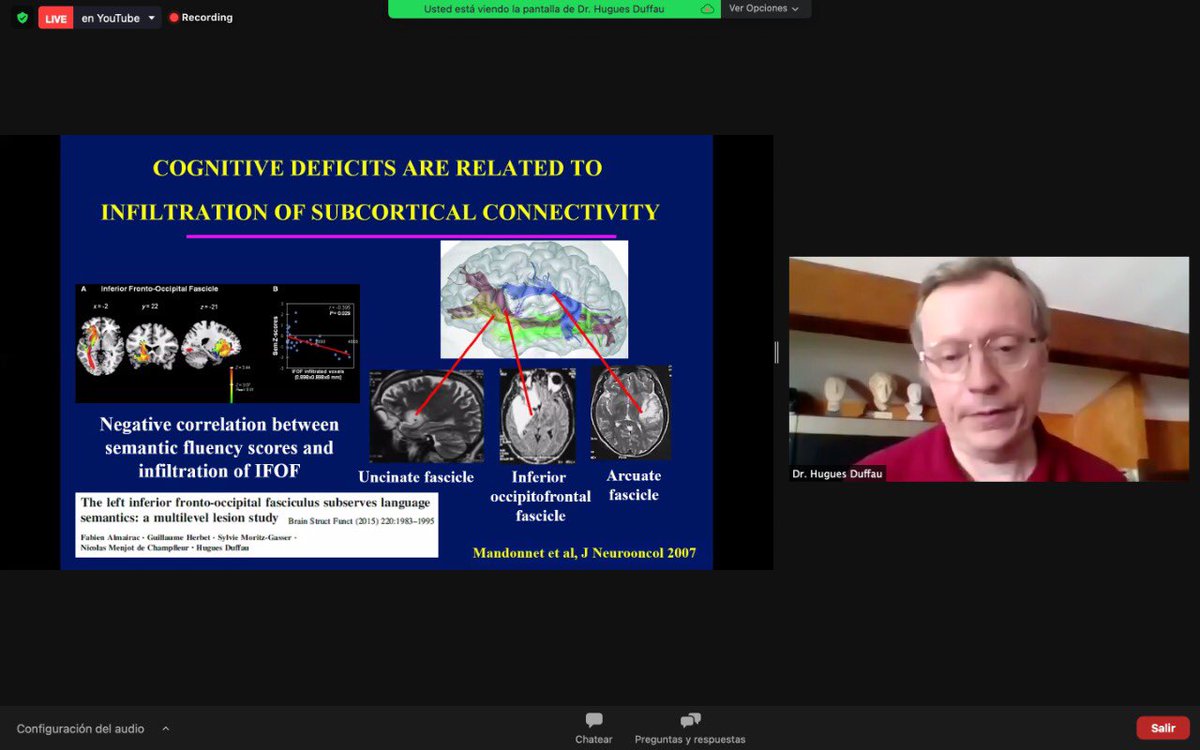
Task: Expand the audio settings caret arrow
Action: [166, 728]
